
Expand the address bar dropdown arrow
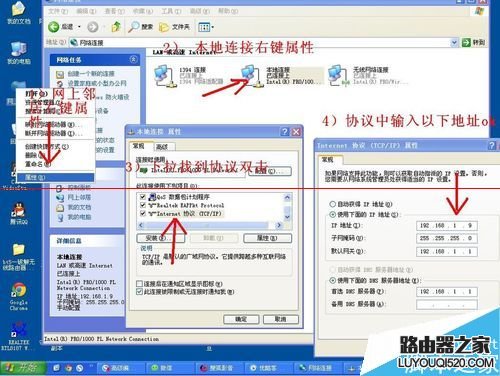(x=454, y=42)
